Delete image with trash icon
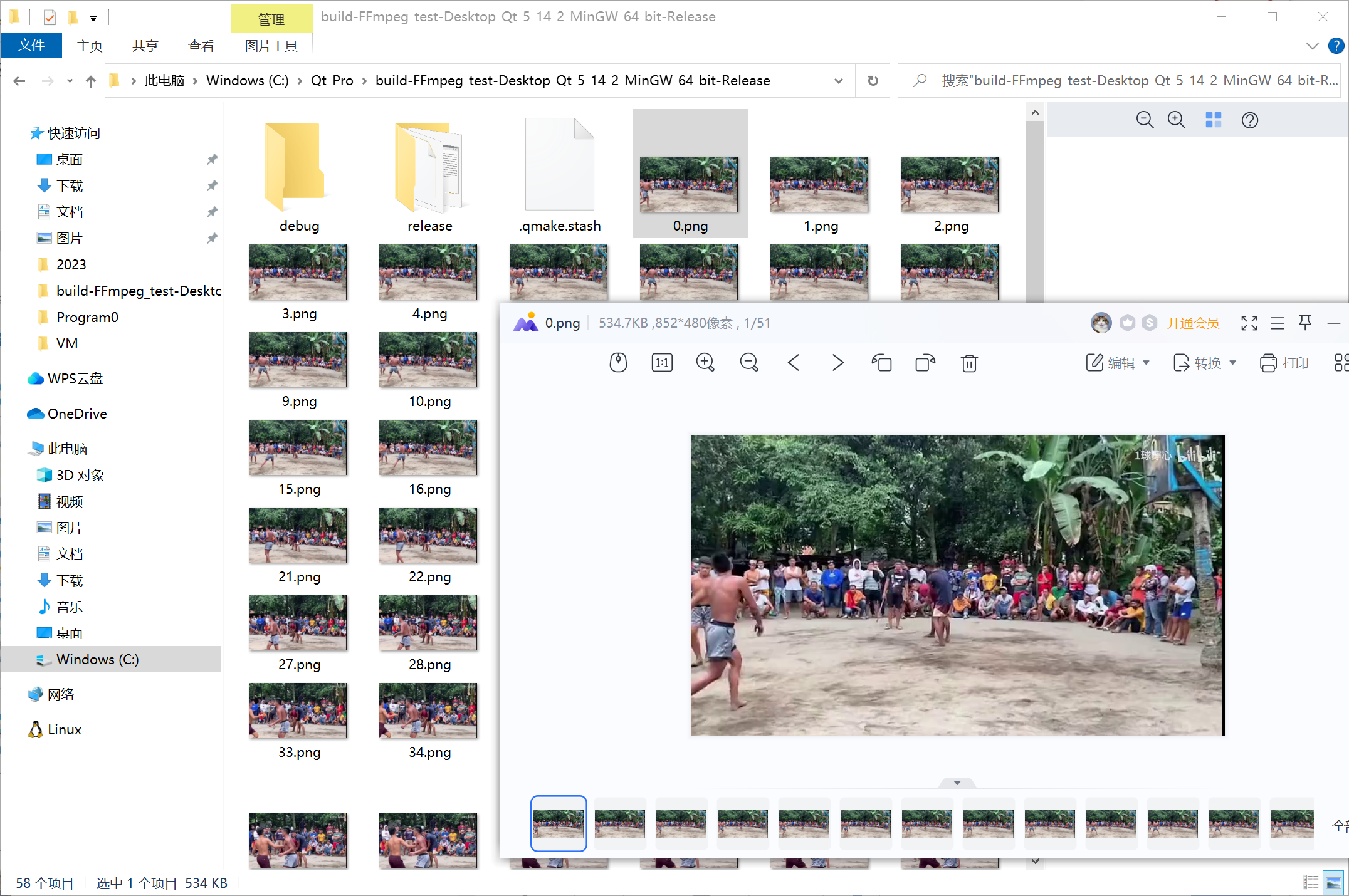Screen dimensions: 1349x896 point(969,363)
